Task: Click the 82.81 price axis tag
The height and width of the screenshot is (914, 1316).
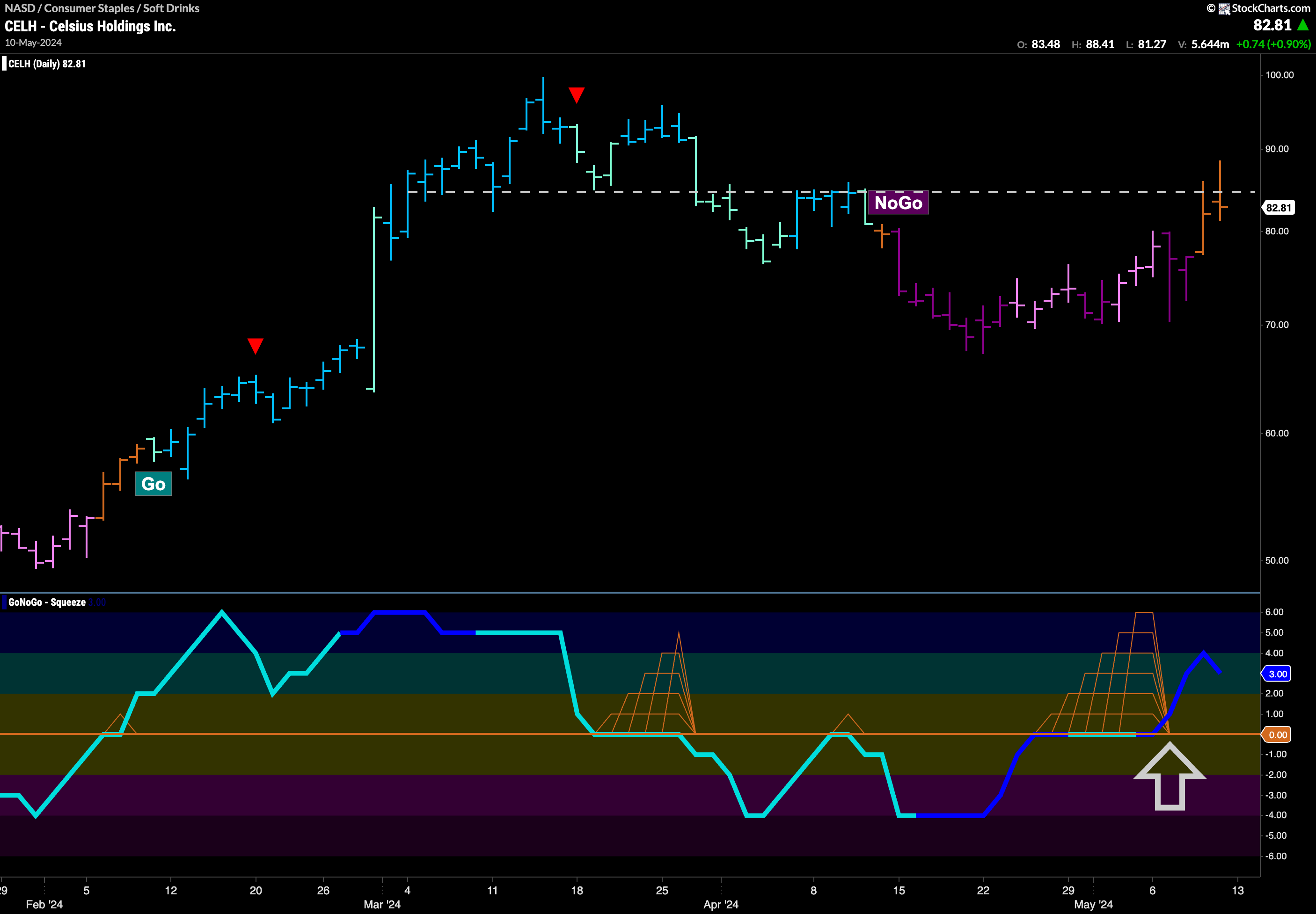Action: pos(1278,208)
